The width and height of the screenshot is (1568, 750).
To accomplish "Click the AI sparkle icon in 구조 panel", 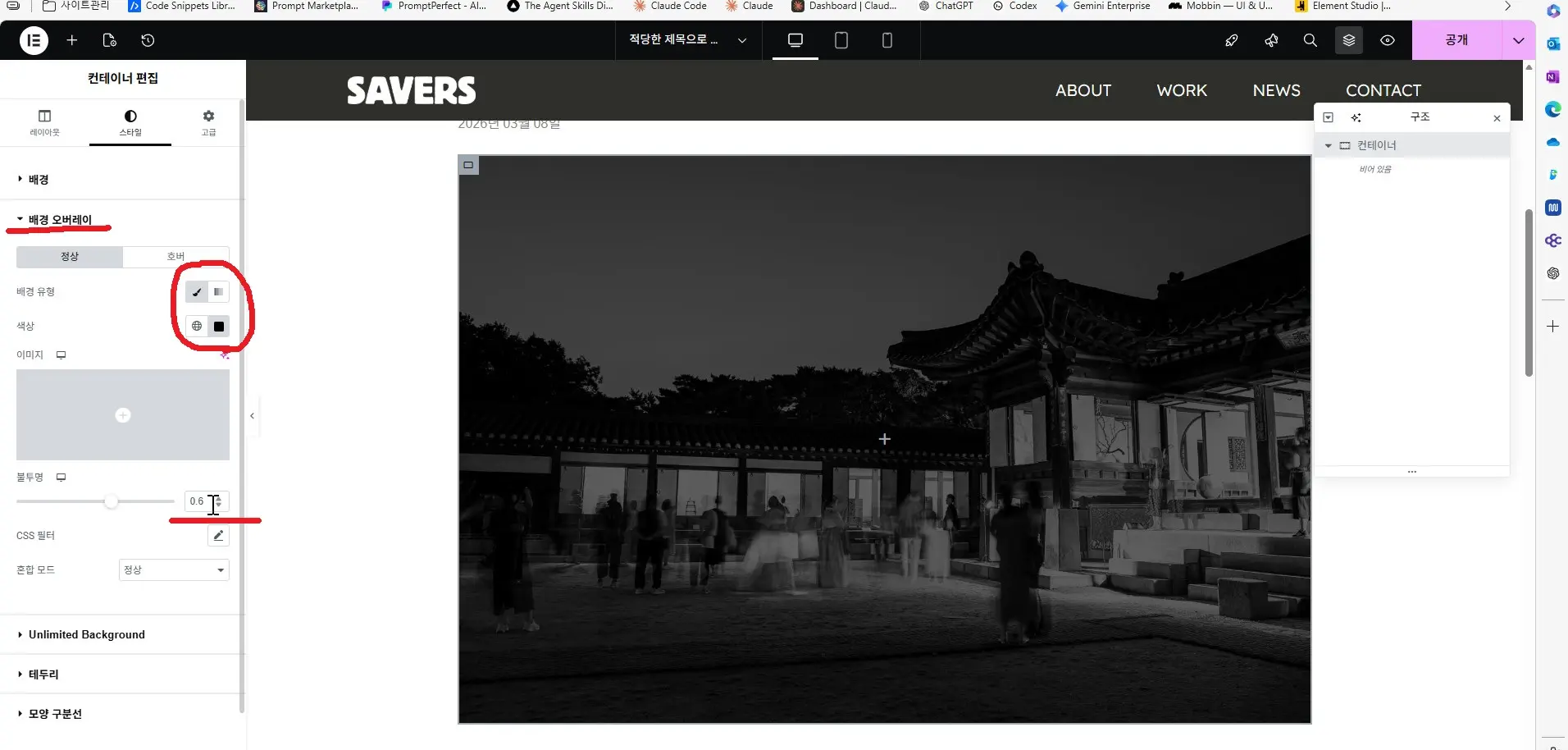I will pos(1356,117).
